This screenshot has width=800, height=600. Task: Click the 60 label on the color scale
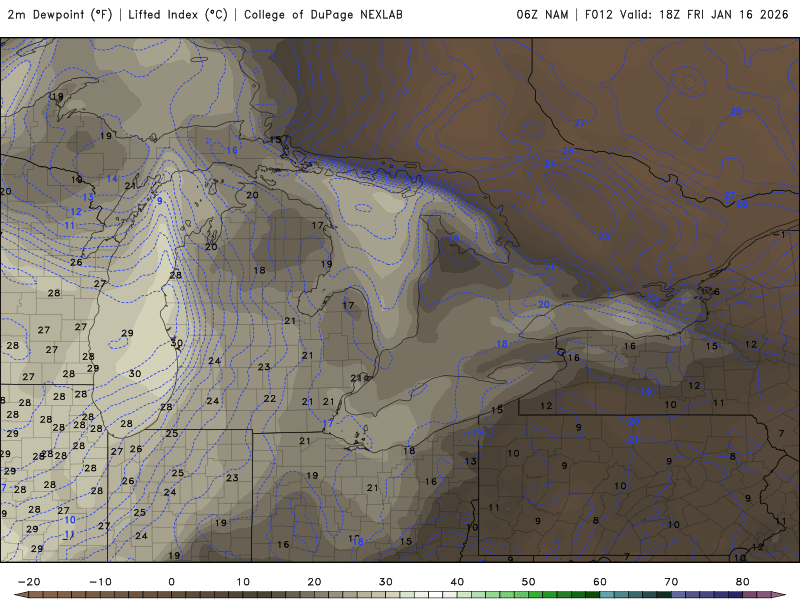tap(600, 582)
